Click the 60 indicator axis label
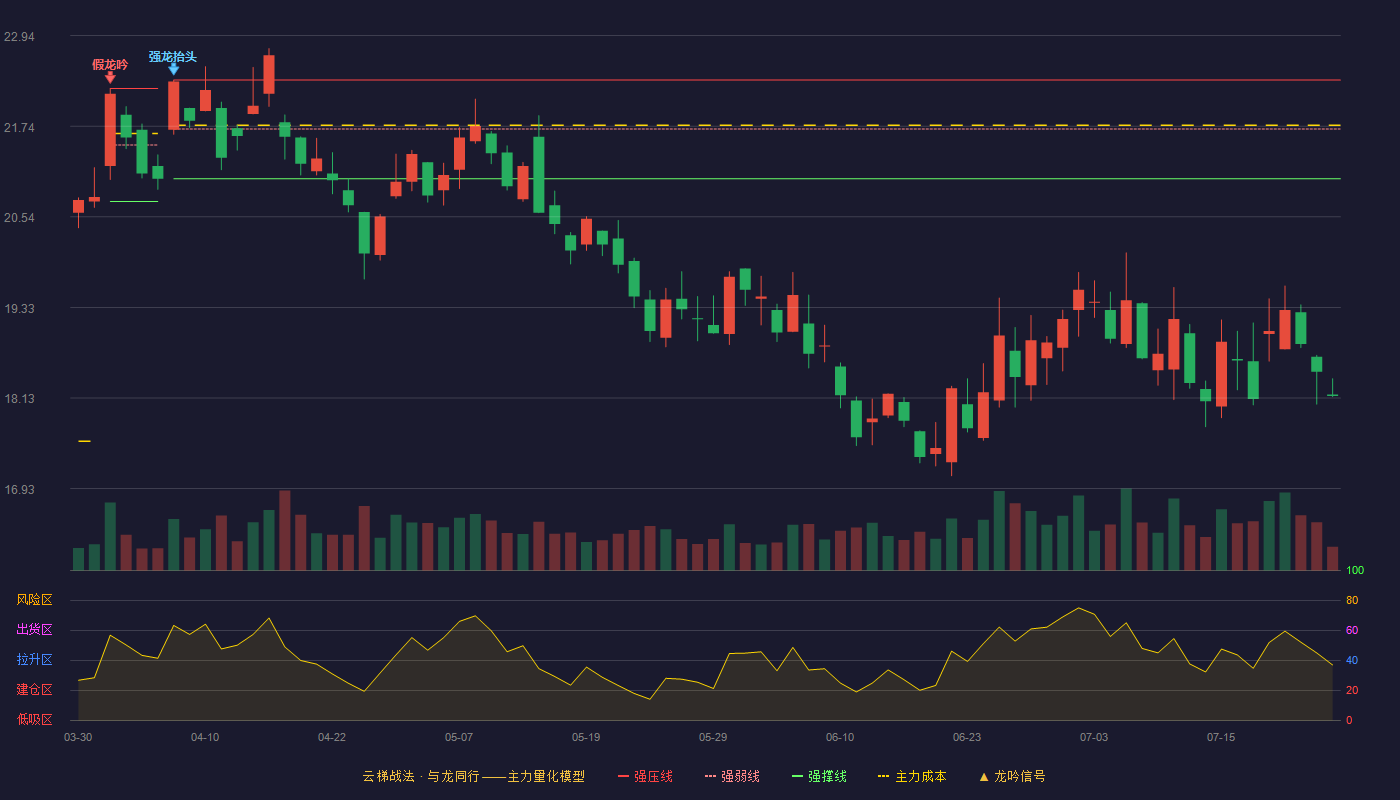 pos(1352,630)
